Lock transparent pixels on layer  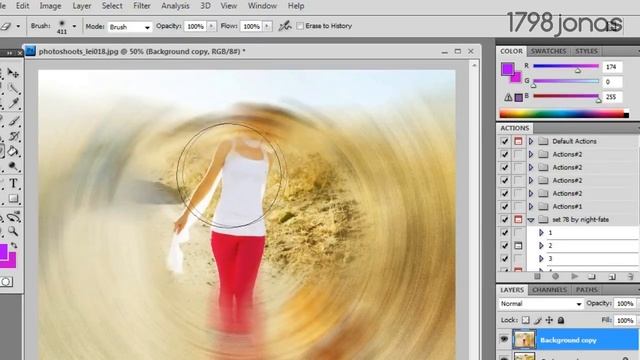(526, 320)
